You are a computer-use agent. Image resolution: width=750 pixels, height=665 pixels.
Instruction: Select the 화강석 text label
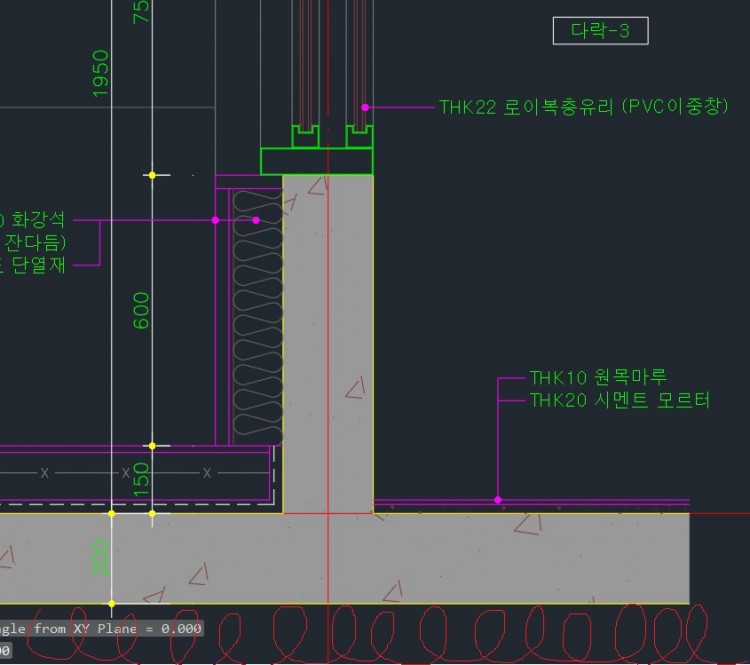[x=38, y=220]
